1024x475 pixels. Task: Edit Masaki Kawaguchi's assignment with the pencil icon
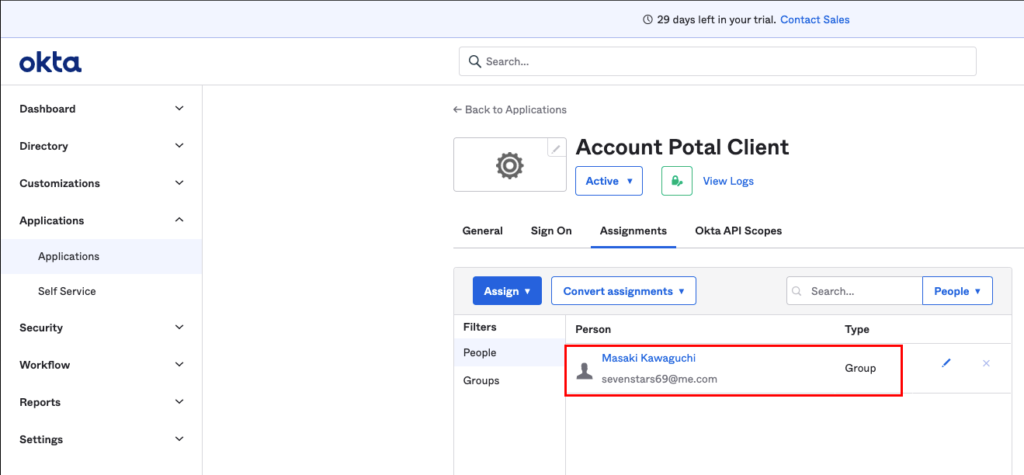pyautogui.click(x=946, y=363)
